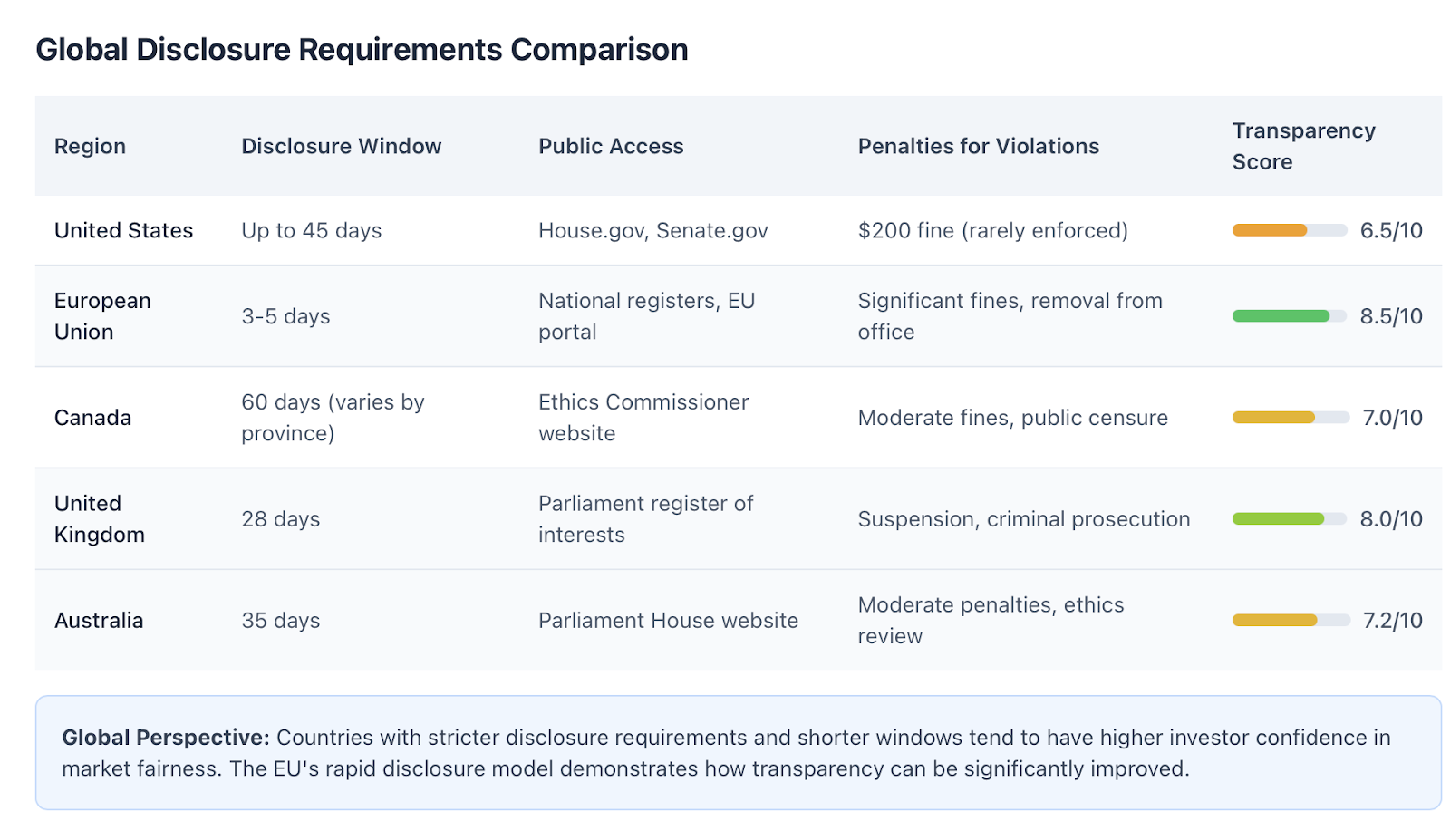Click the House.gov, Senate.gov cell
Image resolution: width=1450 pixels, height=840 pixels.
(x=652, y=230)
